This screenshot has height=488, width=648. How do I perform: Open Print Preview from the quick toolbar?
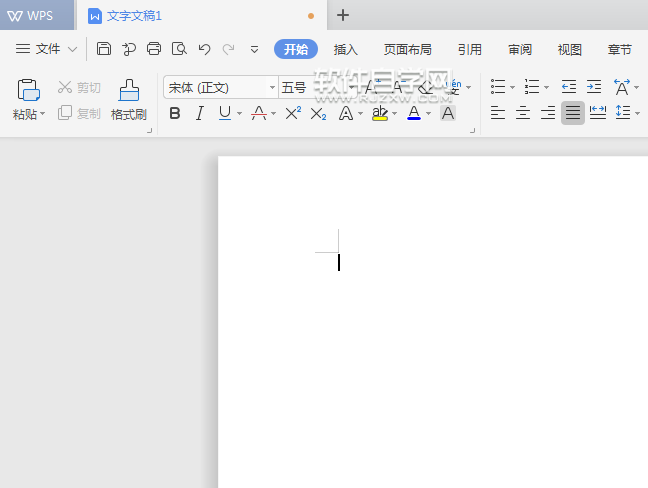click(x=179, y=49)
